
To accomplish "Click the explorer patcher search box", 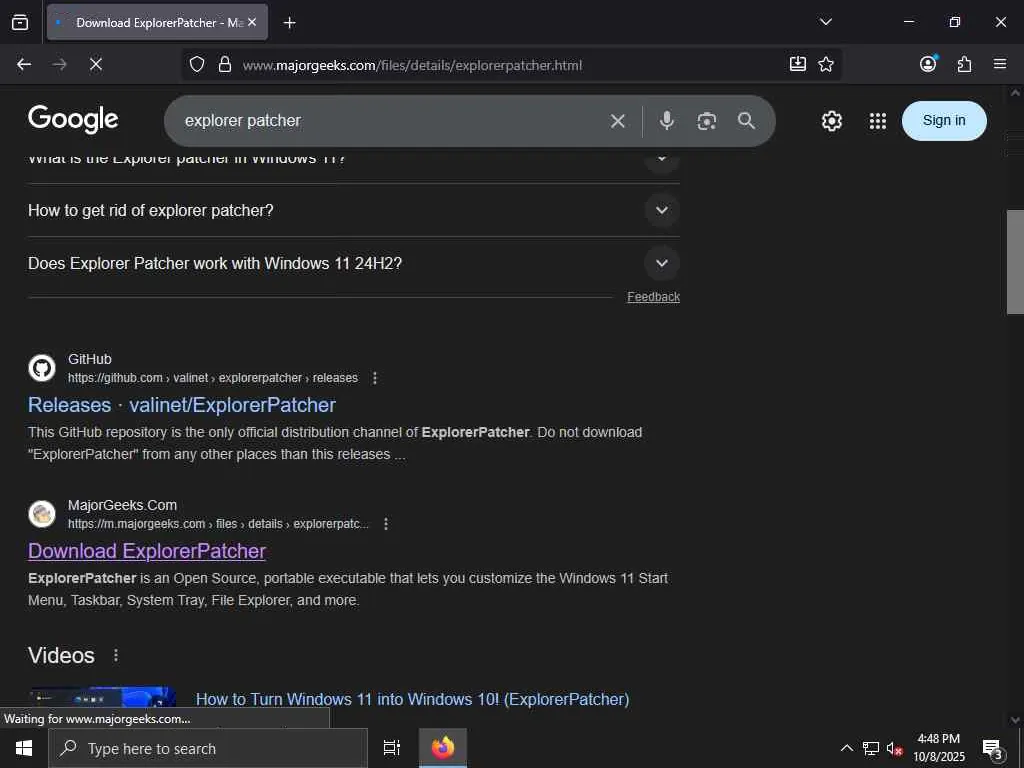I will (392, 121).
